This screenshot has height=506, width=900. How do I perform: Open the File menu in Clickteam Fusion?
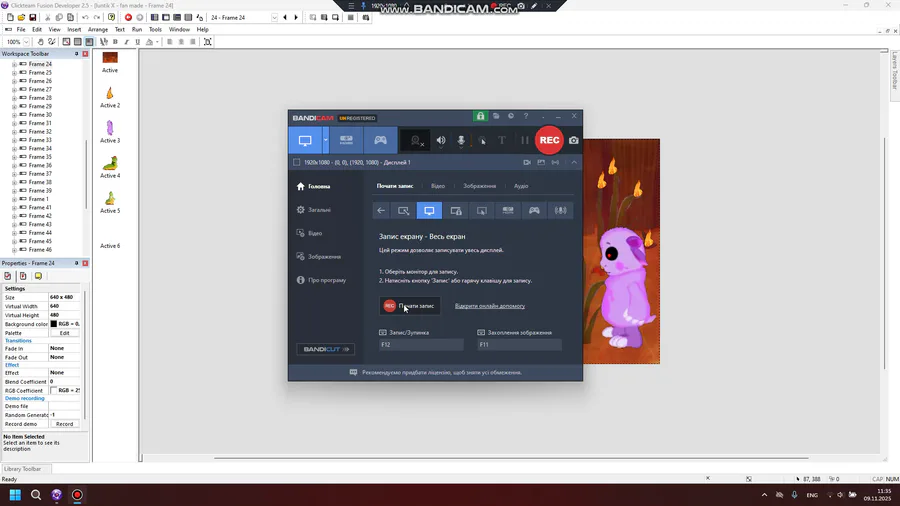[21, 29]
